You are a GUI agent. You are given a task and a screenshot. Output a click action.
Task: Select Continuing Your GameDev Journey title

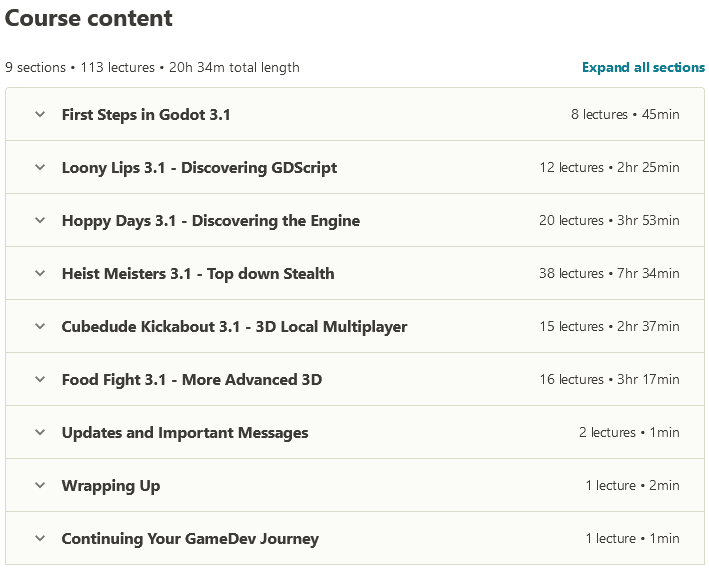tap(190, 539)
